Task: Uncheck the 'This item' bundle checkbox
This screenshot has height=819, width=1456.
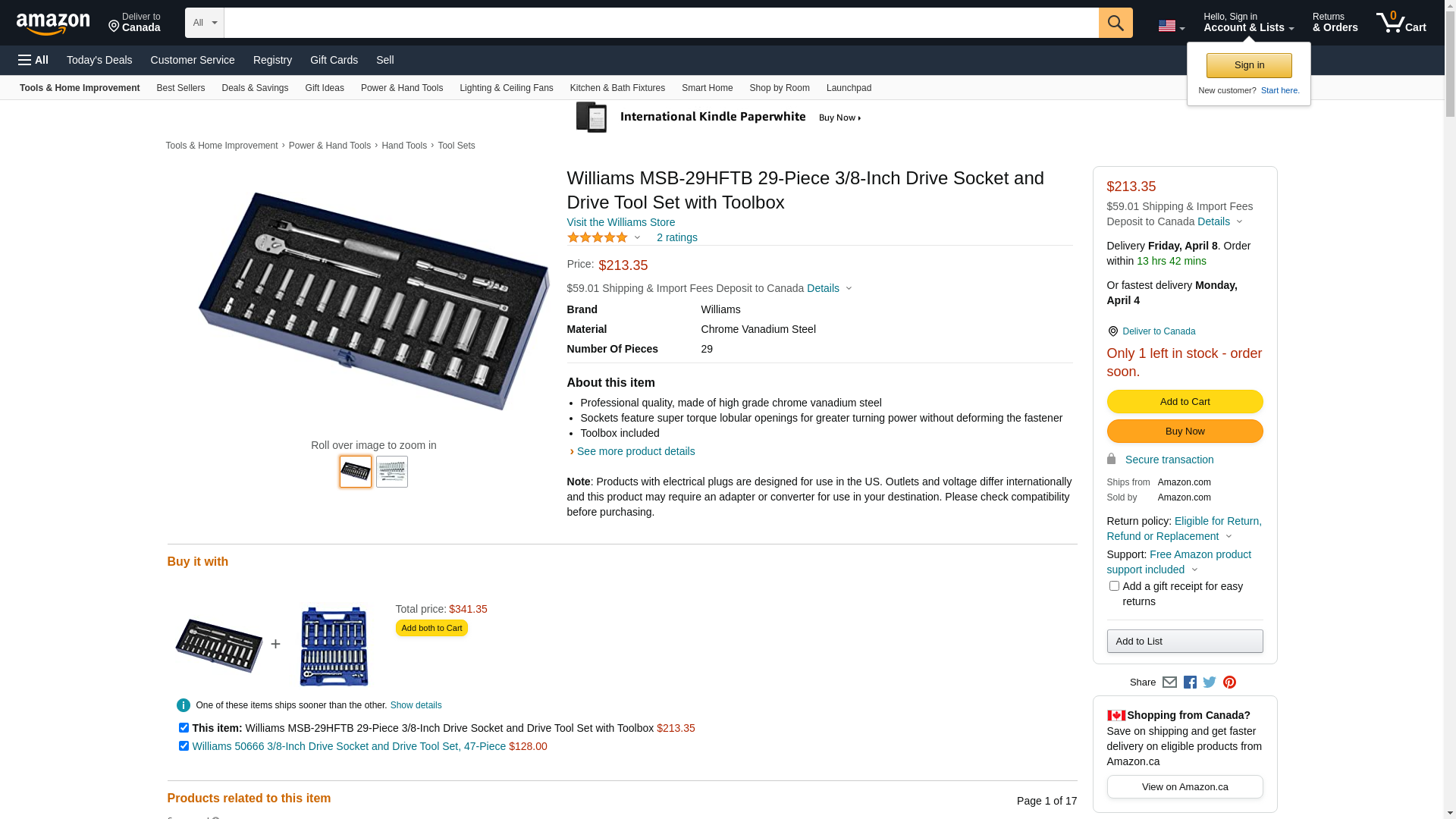Action: (184, 728)
